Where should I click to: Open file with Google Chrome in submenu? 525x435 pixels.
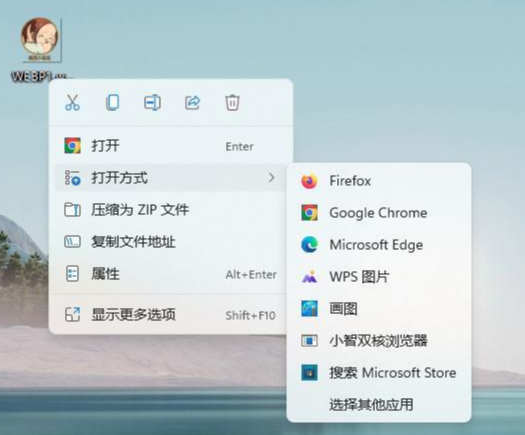[x=379, y=213]
